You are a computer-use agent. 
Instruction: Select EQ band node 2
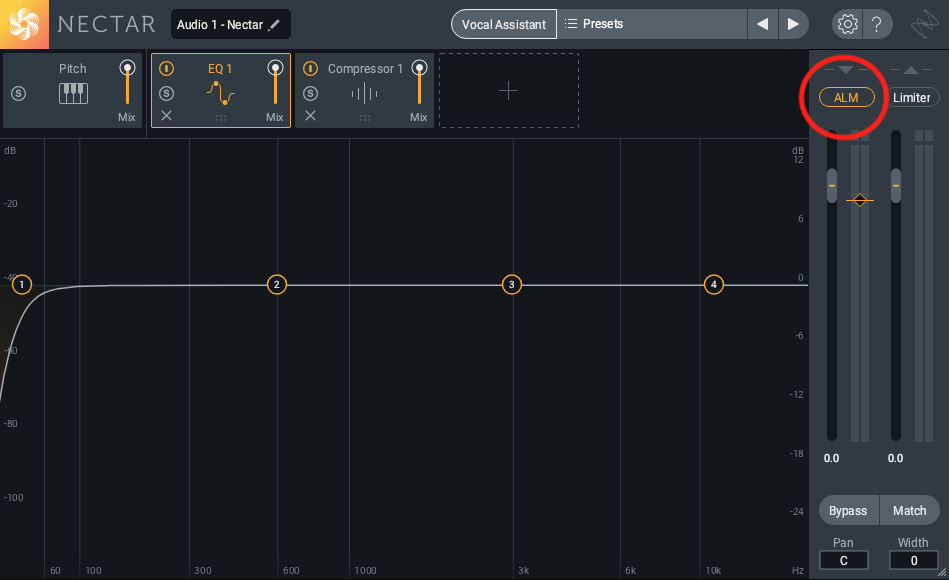coord(277,284)
